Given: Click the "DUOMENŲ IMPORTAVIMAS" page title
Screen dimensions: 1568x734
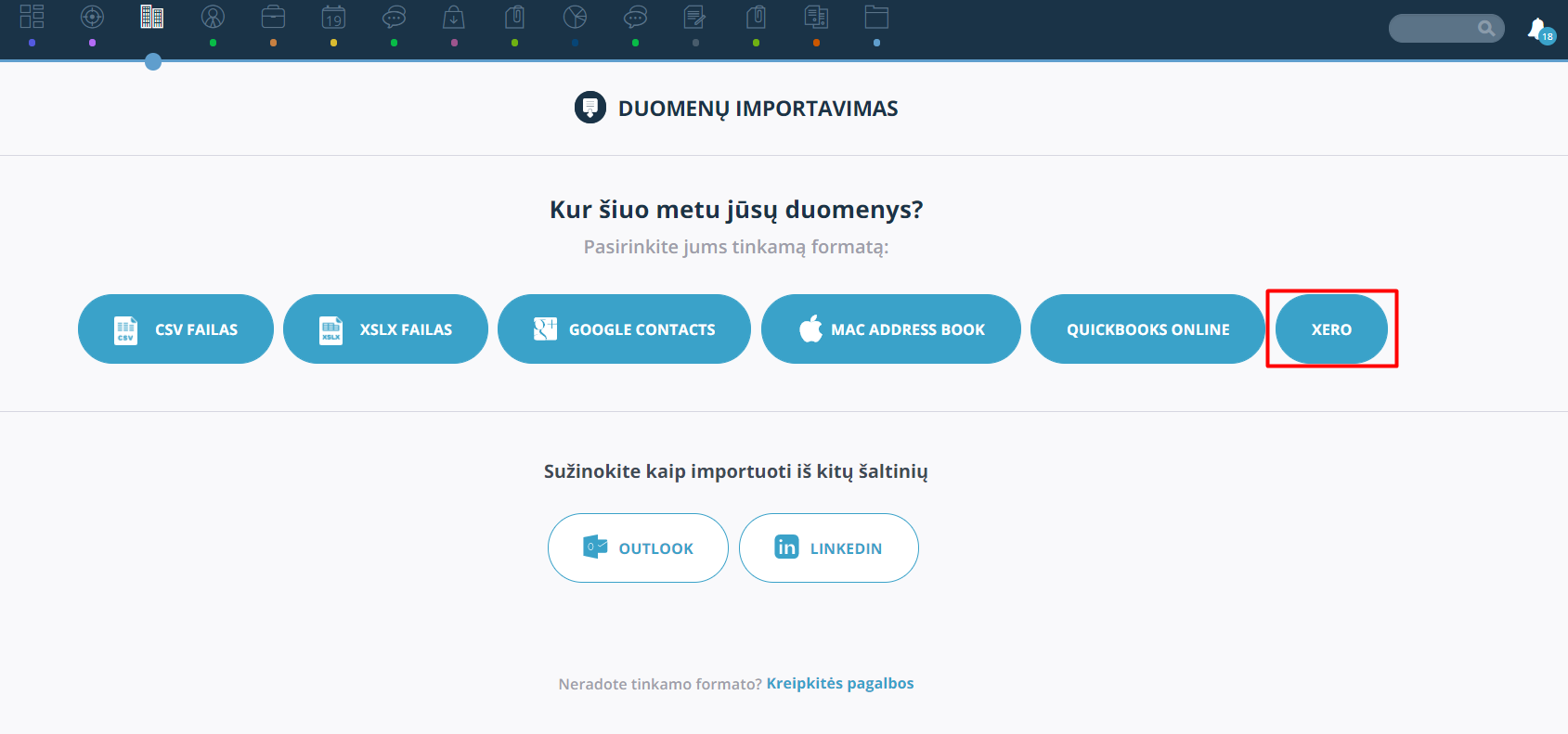Looking at the screenshot, I should 758,109.
